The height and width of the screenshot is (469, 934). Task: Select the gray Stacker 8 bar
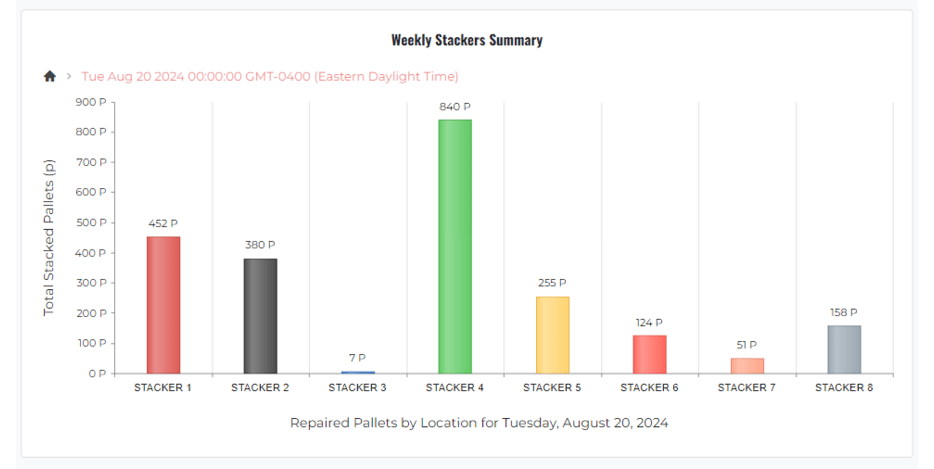pyautogui.click(x=844, y=349)
